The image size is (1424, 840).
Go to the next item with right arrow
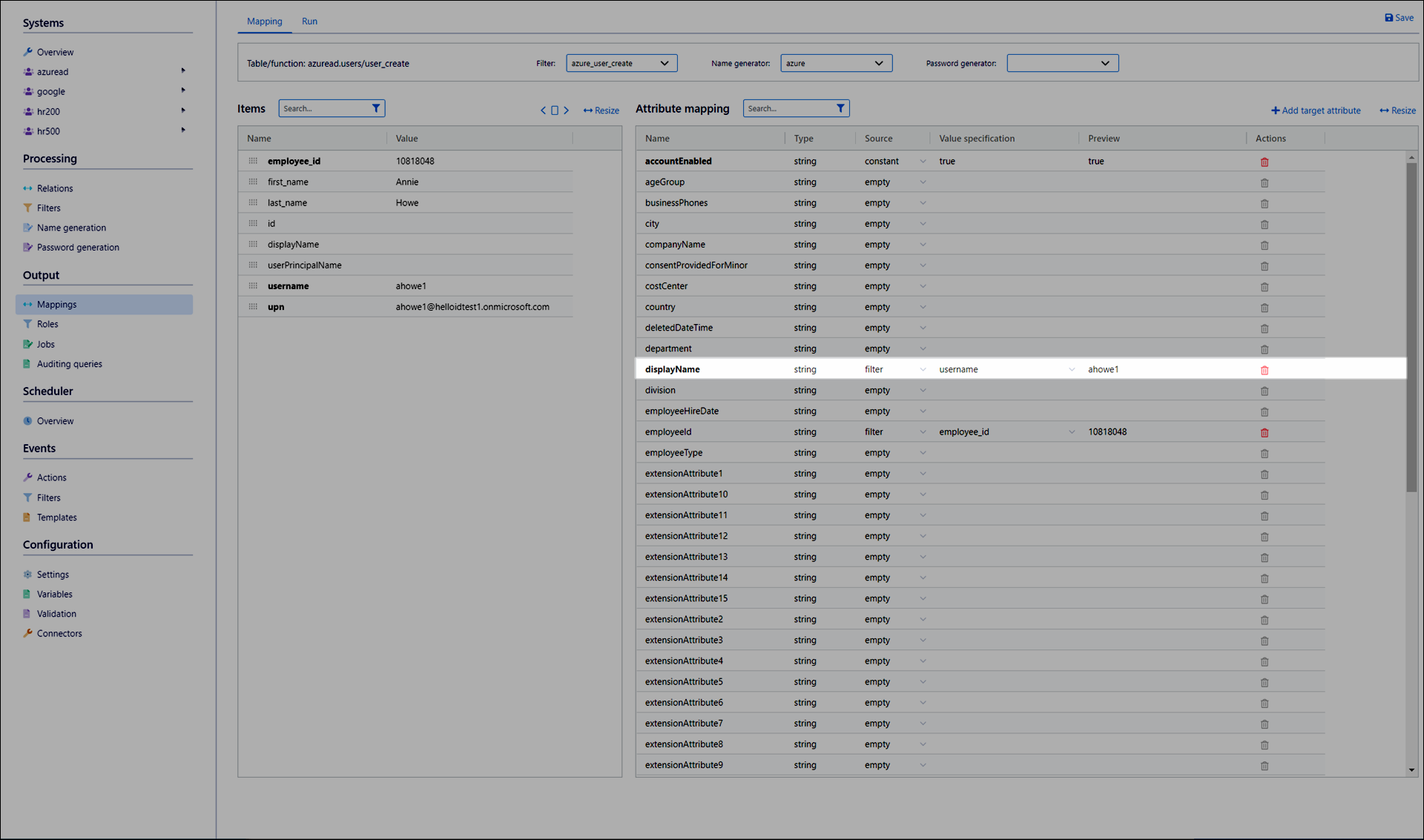(x=567, y=110)
